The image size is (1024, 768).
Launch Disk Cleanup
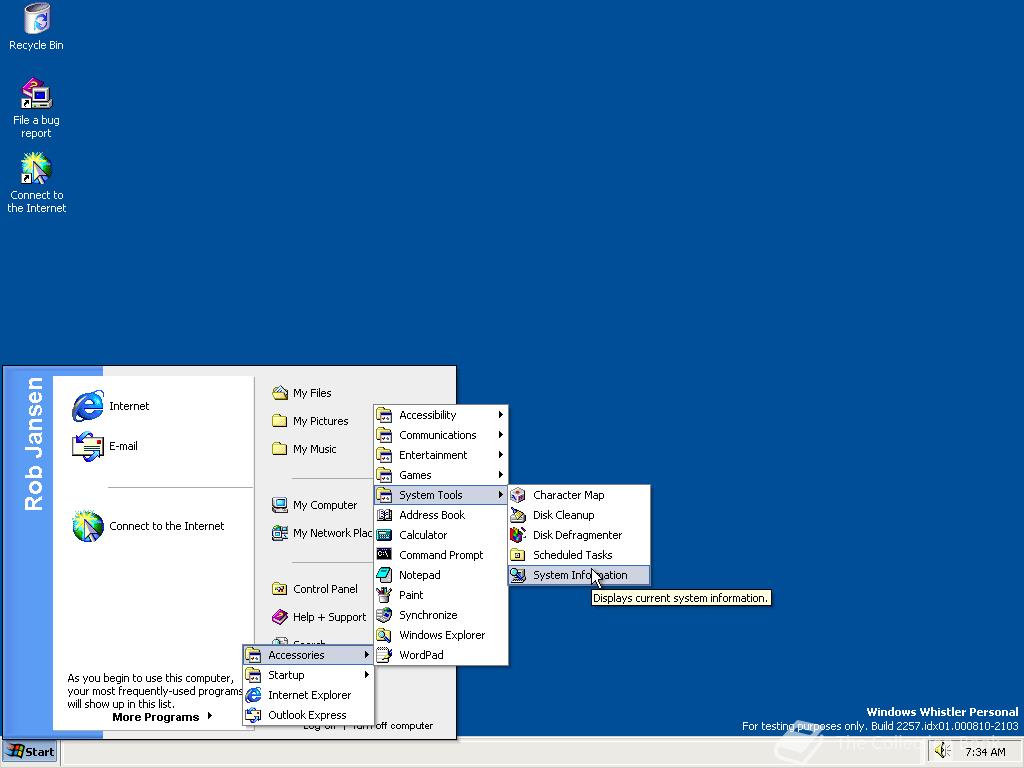pyautogui.click(x=579, y=515)
